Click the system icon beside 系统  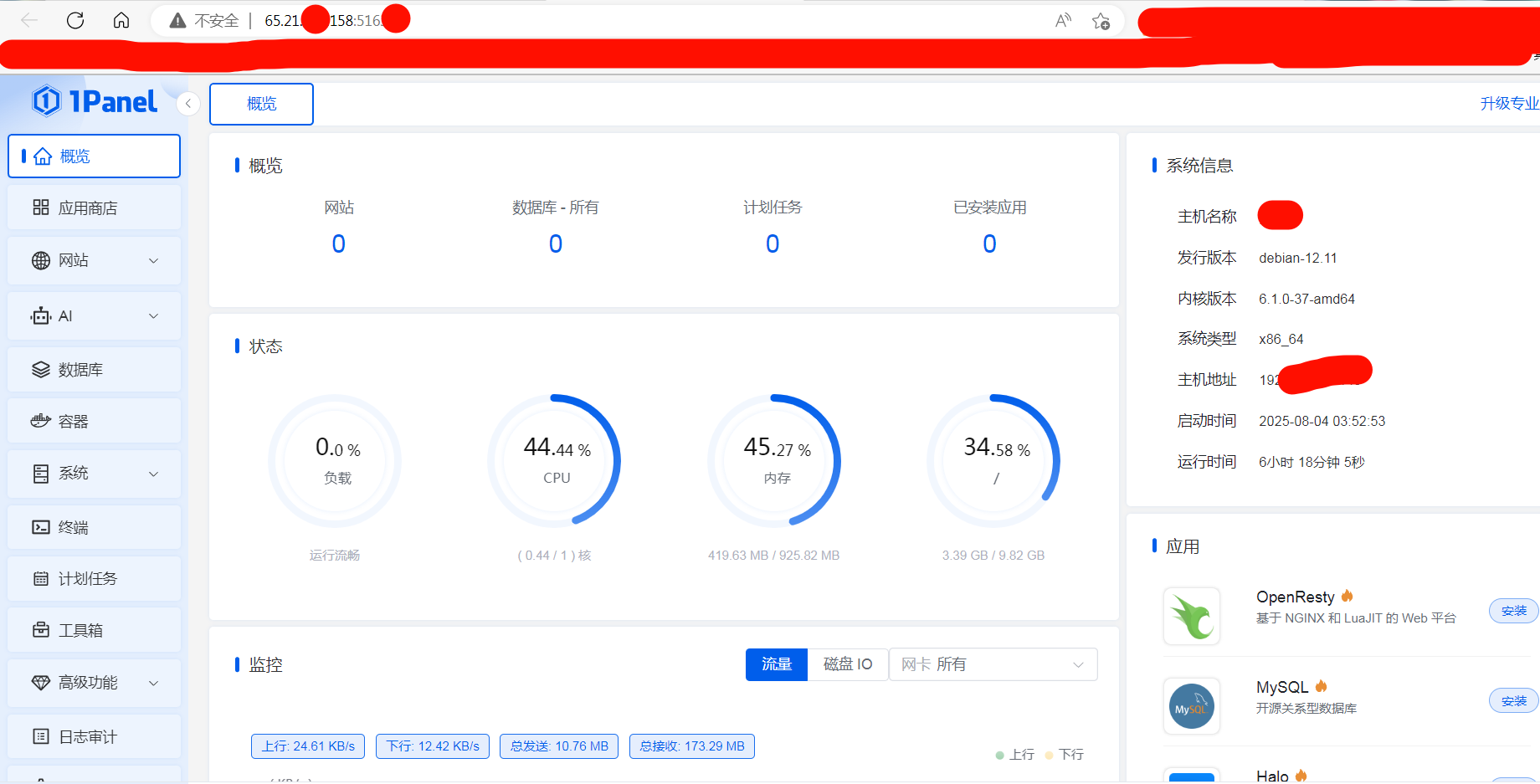click(41, 474)
